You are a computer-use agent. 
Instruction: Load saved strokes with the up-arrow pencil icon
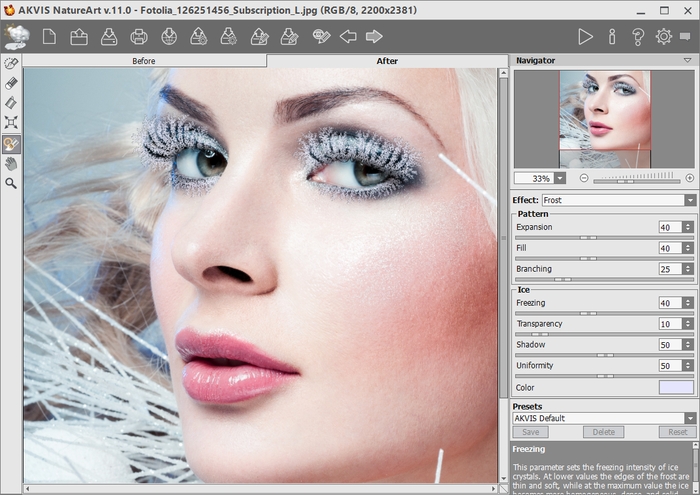coord(259,37)
